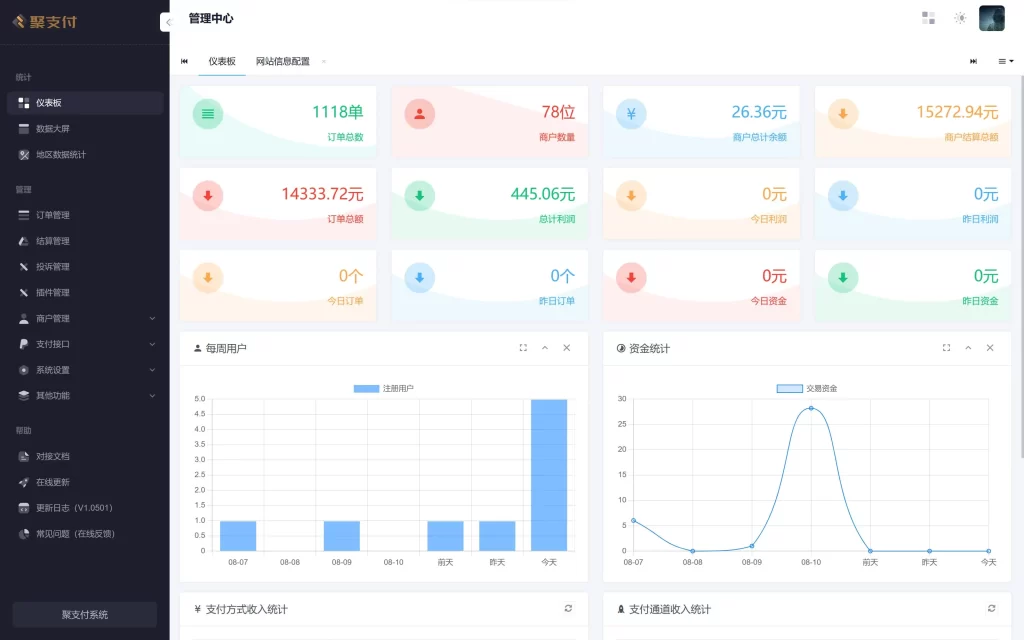Click the 在线更新 rocket icon
The image size is (1024, 640).
pos(23,481)
